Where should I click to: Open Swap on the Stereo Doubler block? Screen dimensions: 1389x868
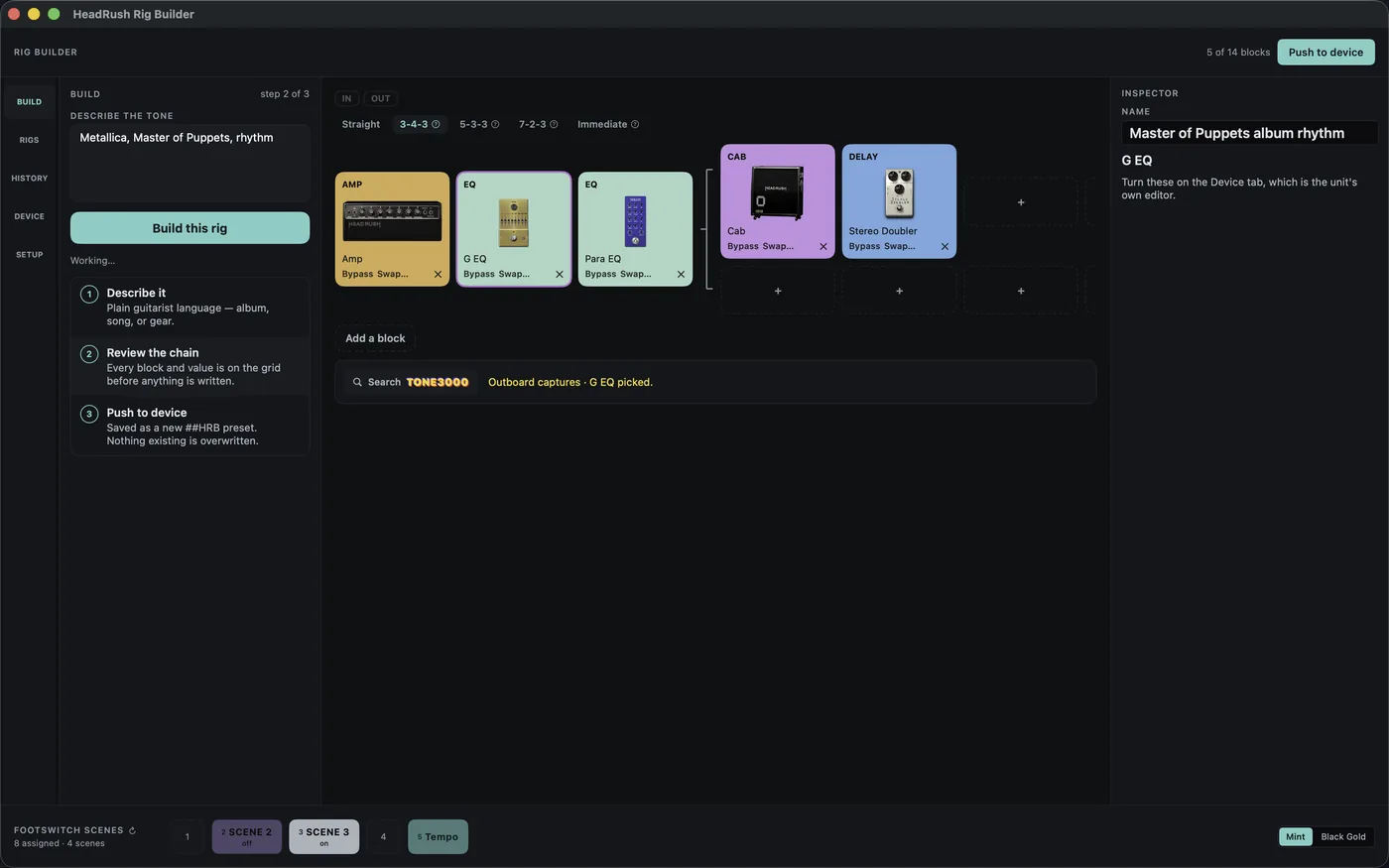(900, 247)
